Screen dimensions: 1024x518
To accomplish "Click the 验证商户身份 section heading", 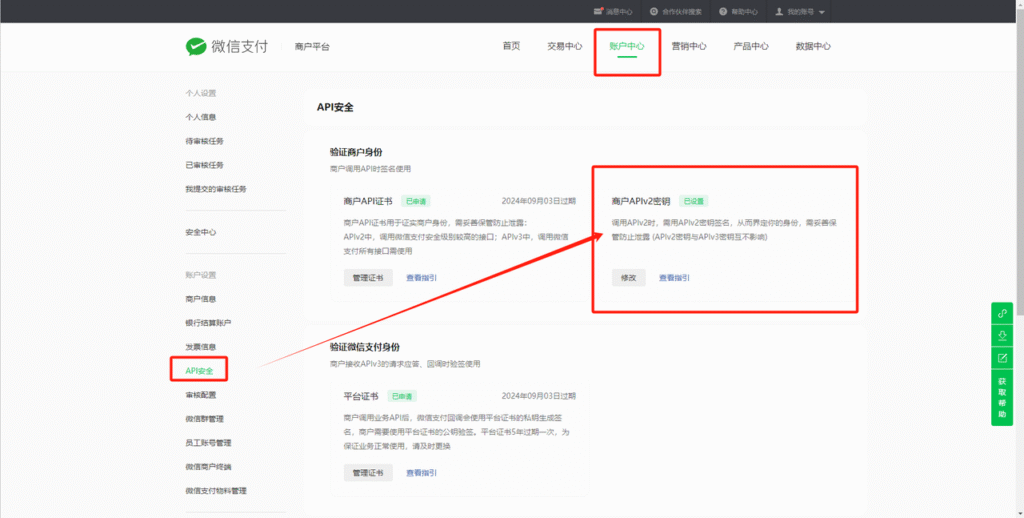I will (356, 152).
